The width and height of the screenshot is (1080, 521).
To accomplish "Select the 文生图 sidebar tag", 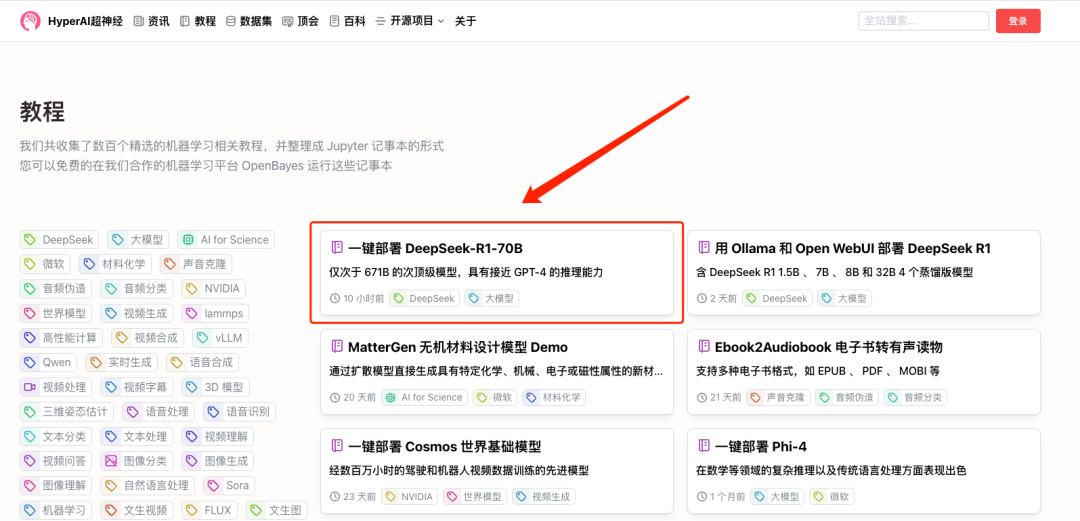I will tap(277, 511).
